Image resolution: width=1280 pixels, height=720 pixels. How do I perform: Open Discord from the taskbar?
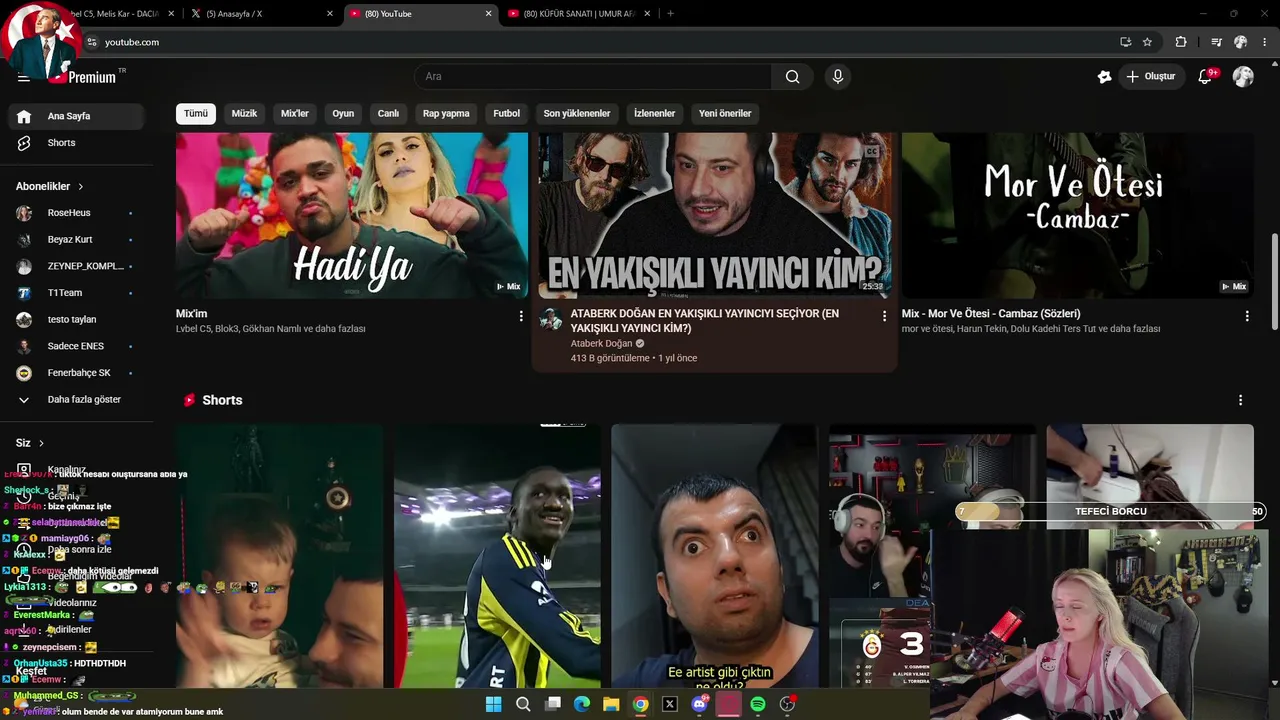pyautogui.click(x=699, y=705)
